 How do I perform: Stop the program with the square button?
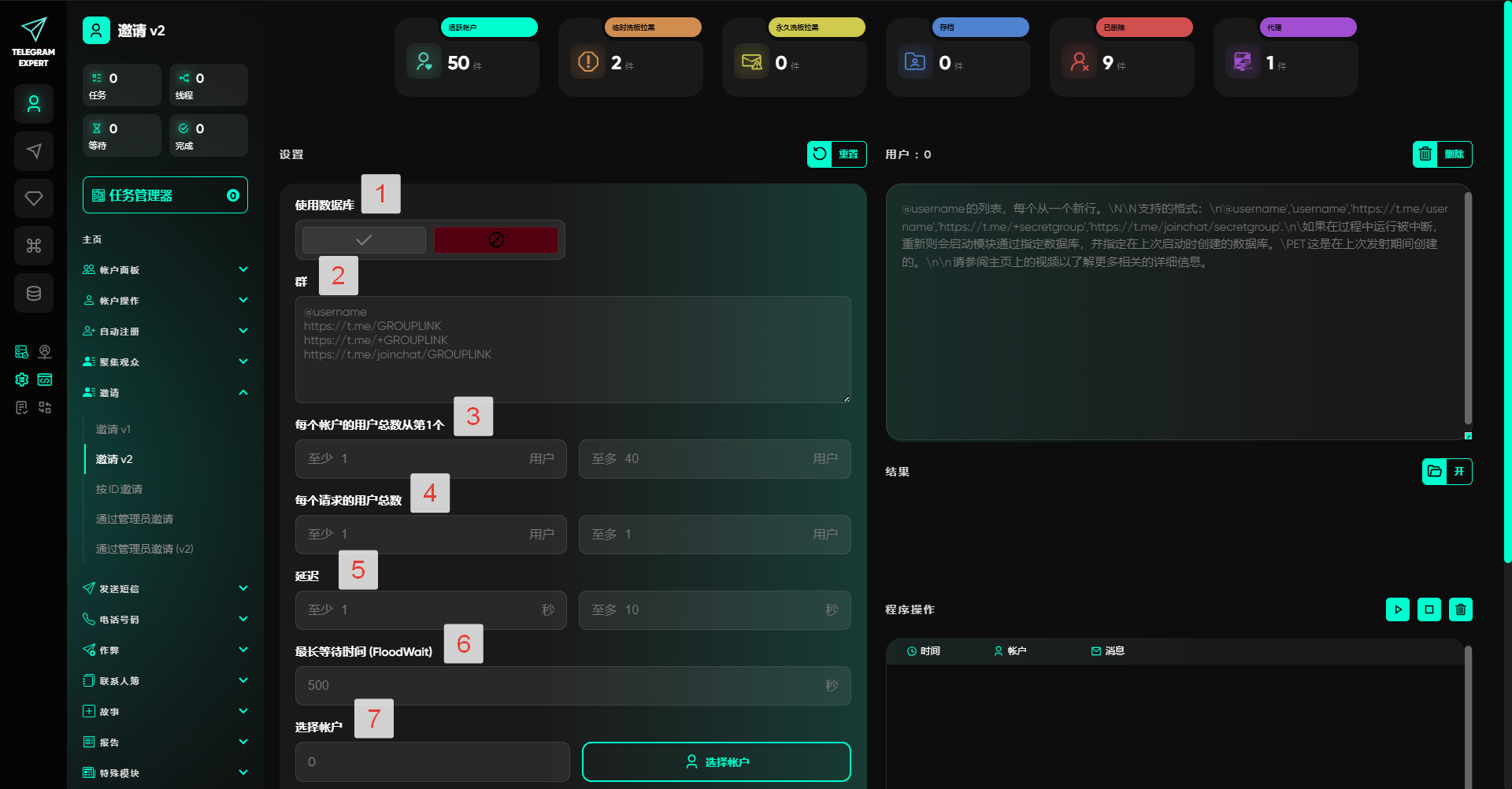pyautogui.click(x=1429, y=609)
